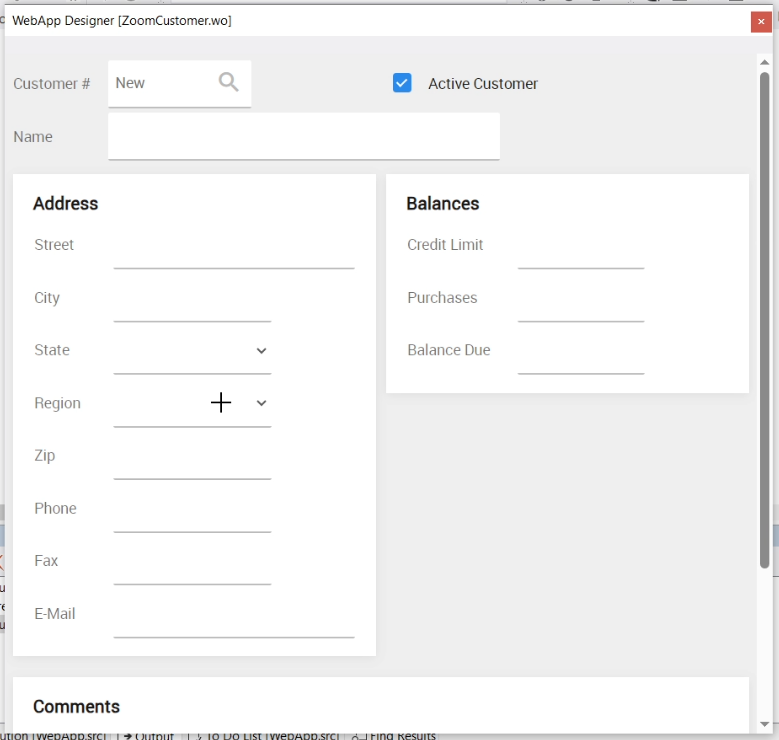The width and height of the screenshot is (779, 740).
Task: Click the Fax input field
Action: [192, 566]
